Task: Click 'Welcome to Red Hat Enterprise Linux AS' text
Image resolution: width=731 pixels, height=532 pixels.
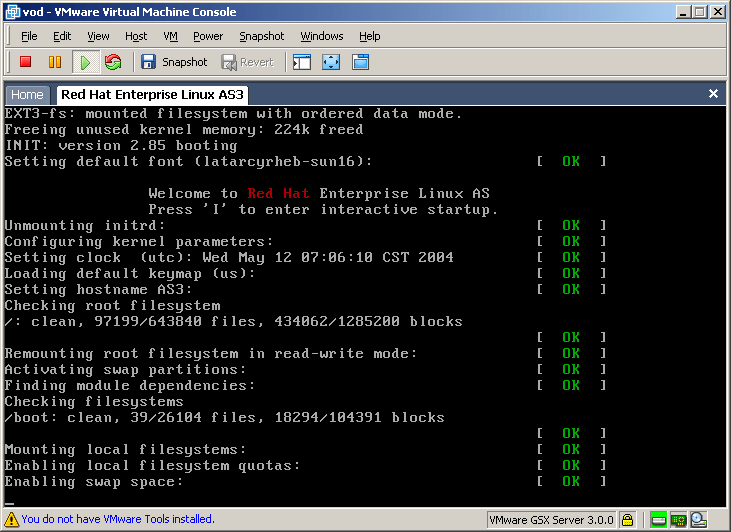Action: click(x=319, y=193)
